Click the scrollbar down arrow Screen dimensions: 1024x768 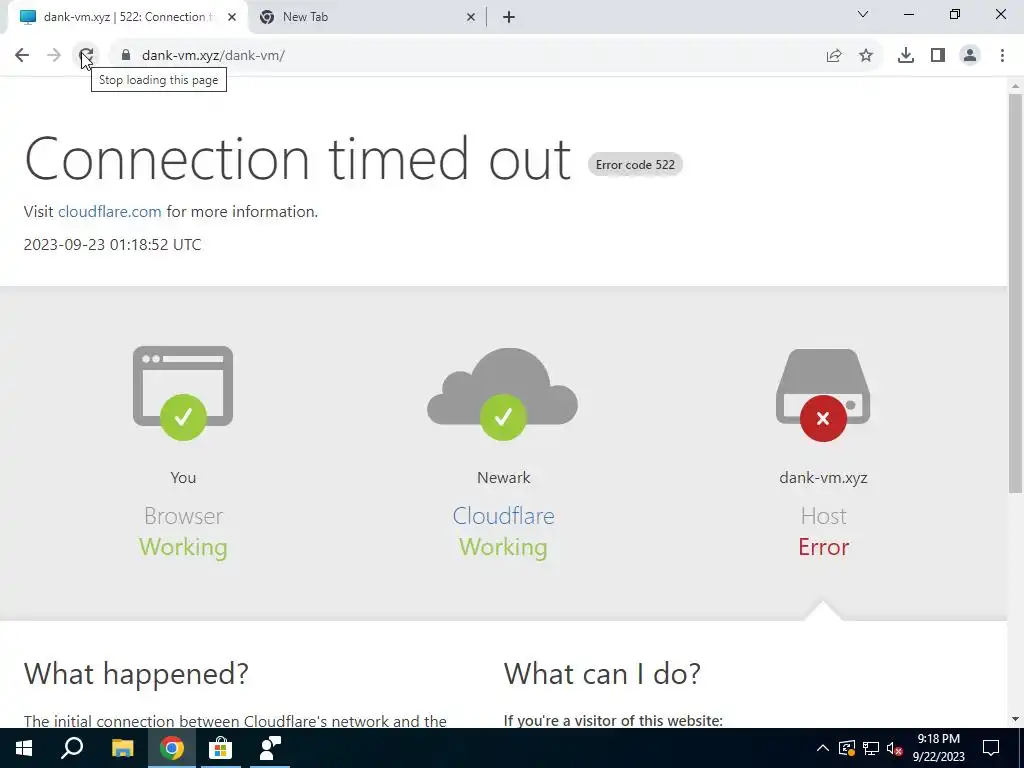[1016, 720]
